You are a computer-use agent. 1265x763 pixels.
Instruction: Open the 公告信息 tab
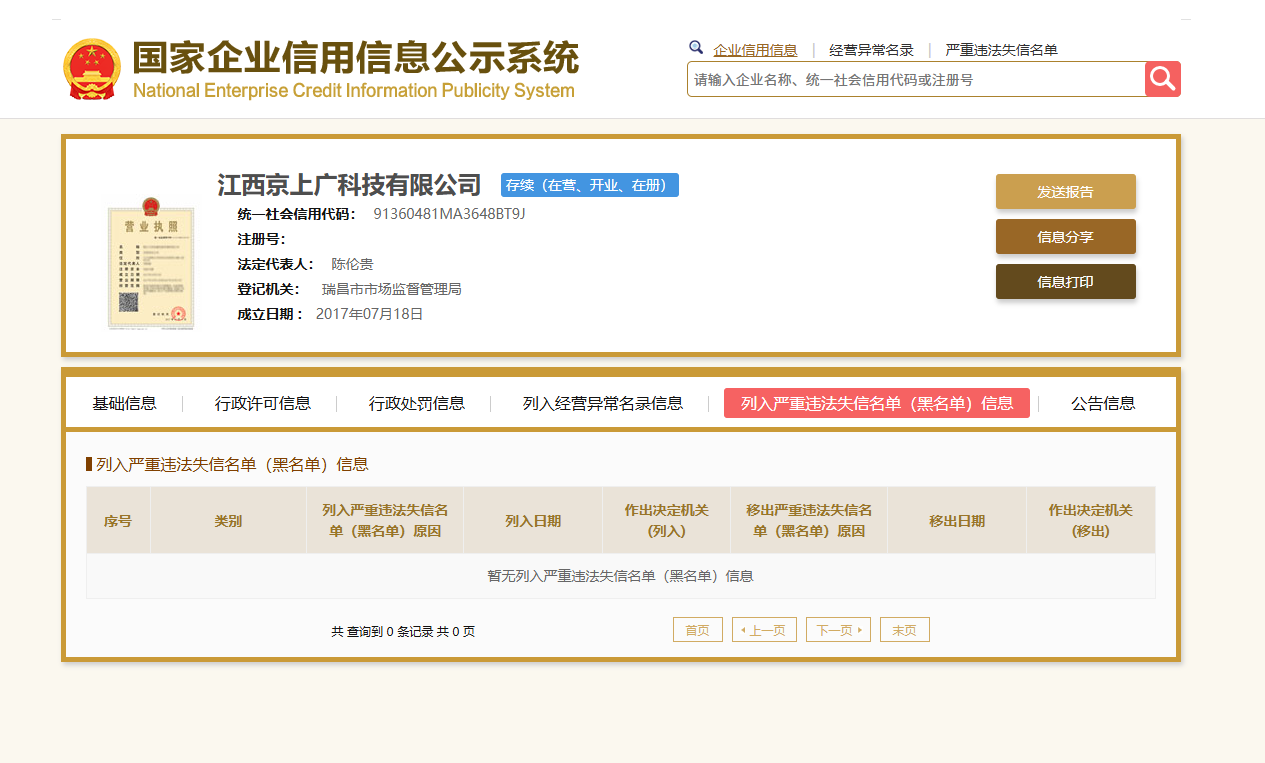coord(1103,404)
